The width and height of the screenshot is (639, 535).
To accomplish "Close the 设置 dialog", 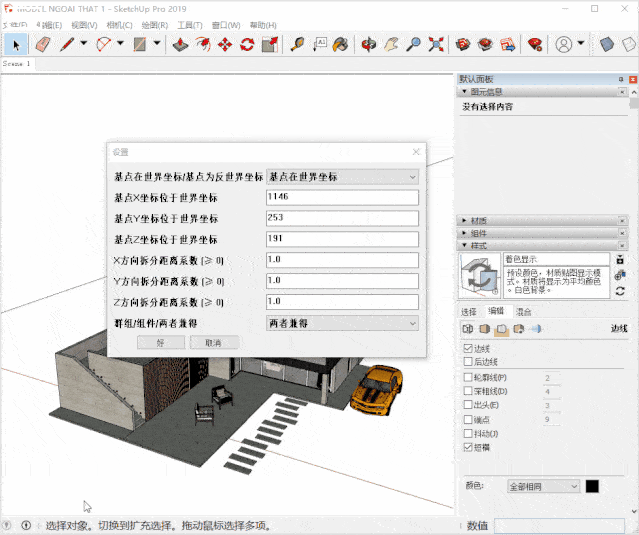I will point(416,152).
